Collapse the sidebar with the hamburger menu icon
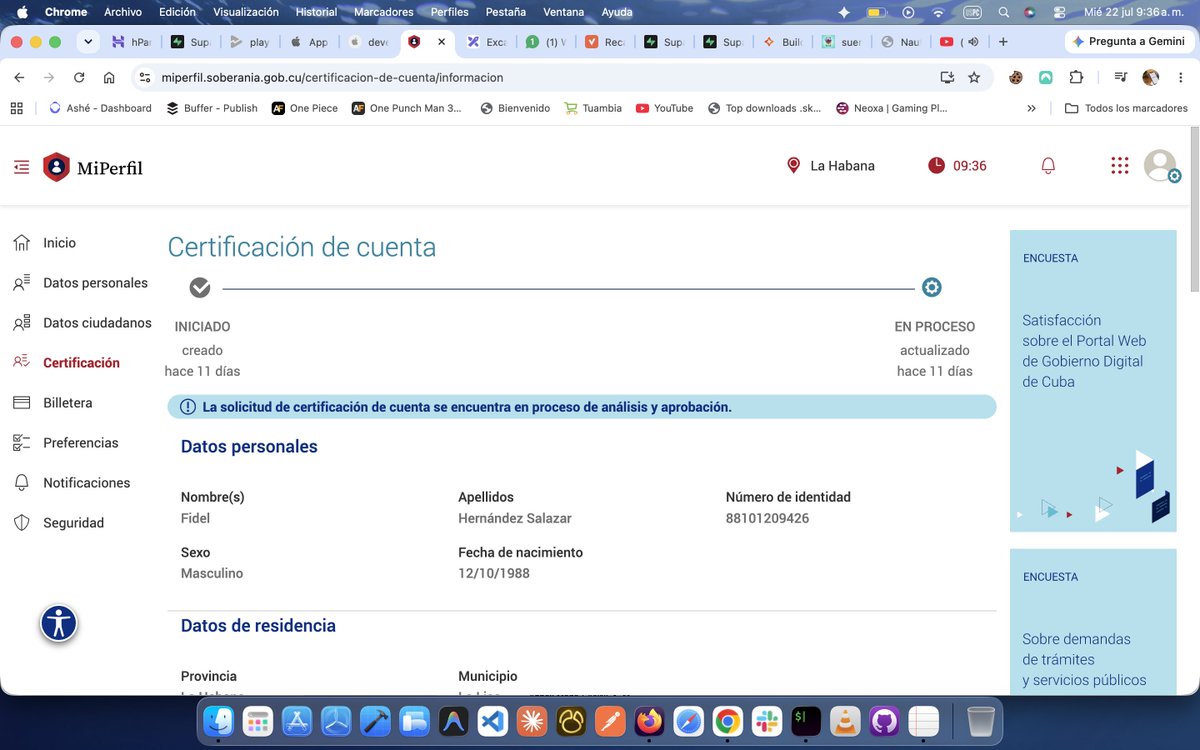Viewport: 1200px width, 750px height. tap(21, 167)
